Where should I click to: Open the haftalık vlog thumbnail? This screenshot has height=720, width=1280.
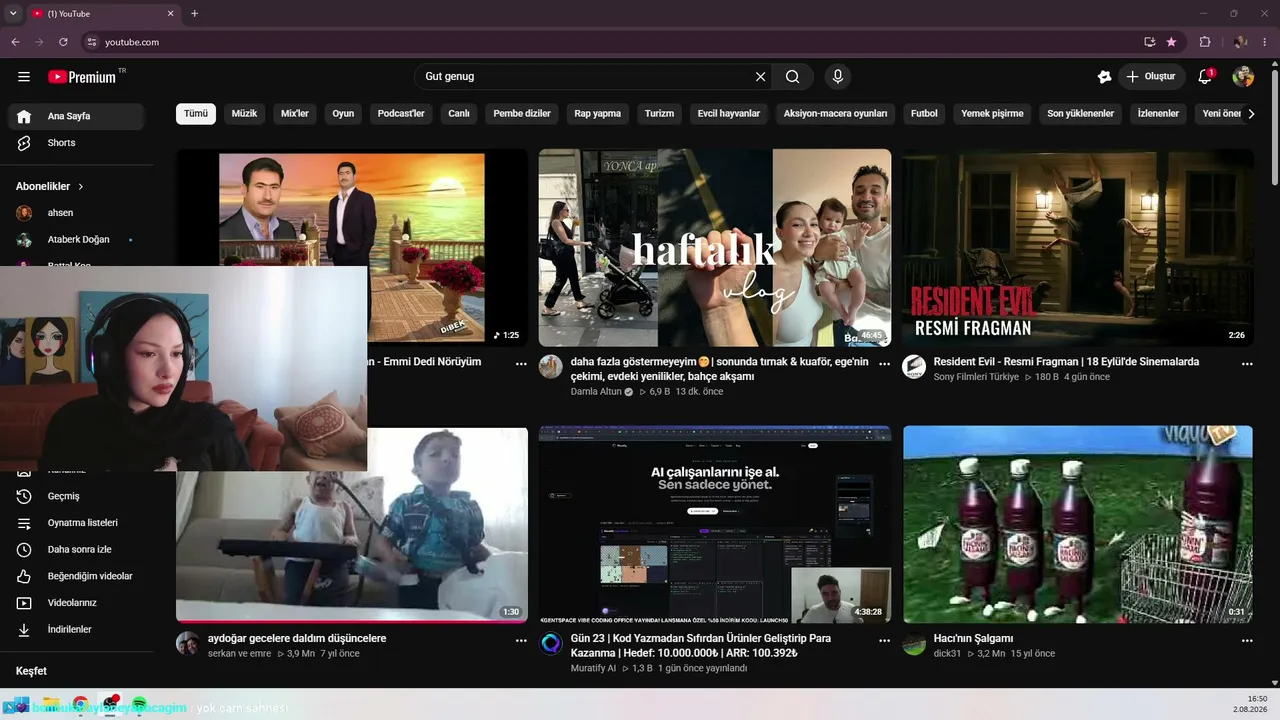tap(715, 248)
